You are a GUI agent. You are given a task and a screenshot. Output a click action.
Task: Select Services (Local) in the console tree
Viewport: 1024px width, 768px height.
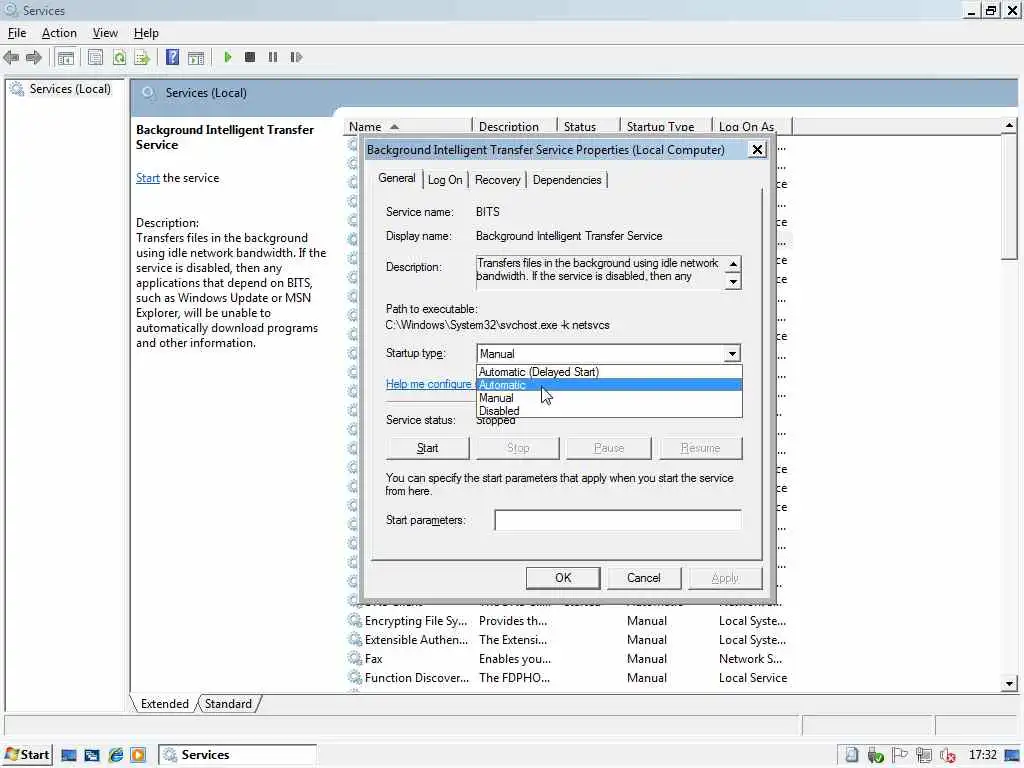tap(70, 89)
